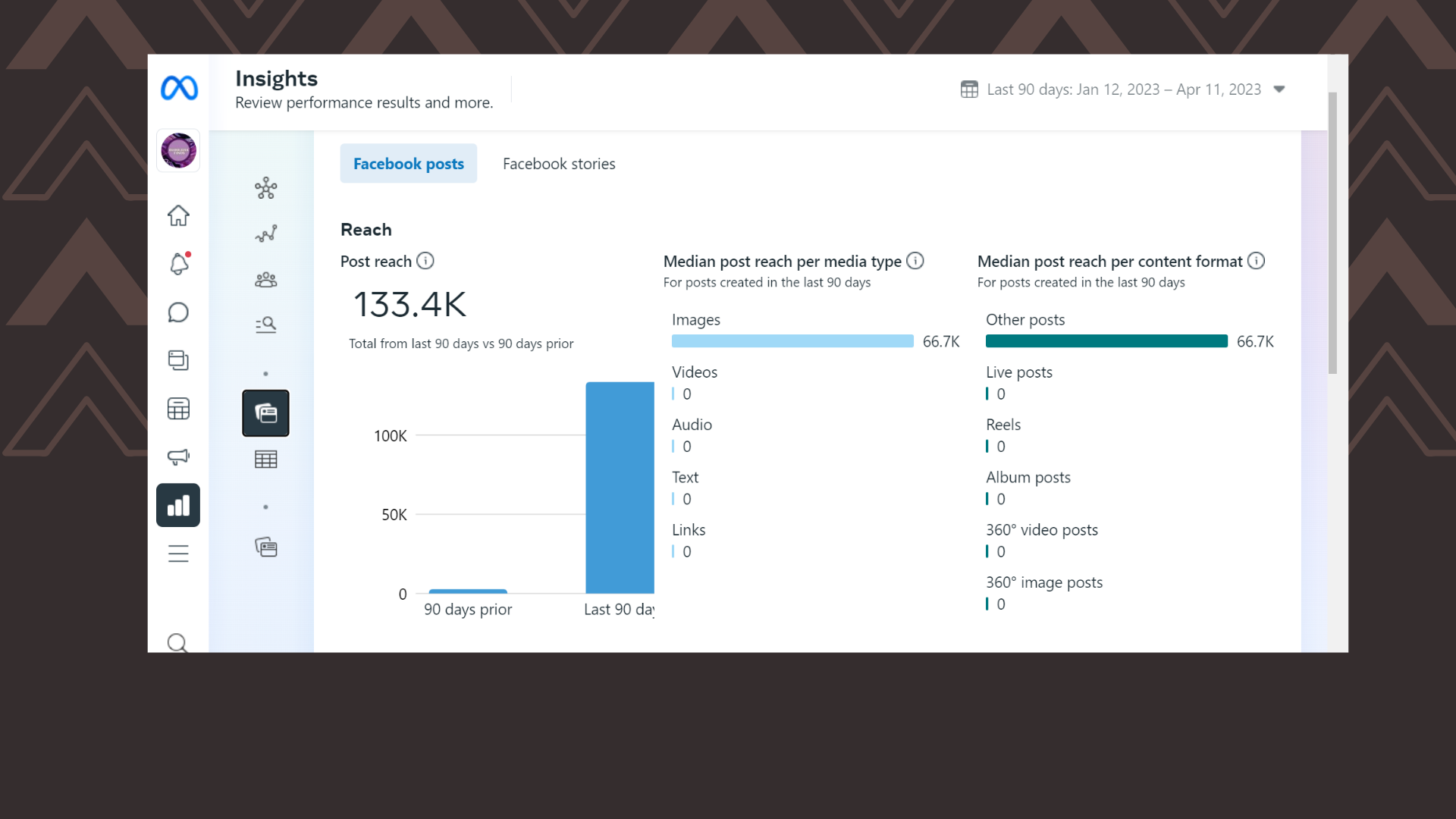
Task: Click the Post reach info icon
Action: (425, 261)
